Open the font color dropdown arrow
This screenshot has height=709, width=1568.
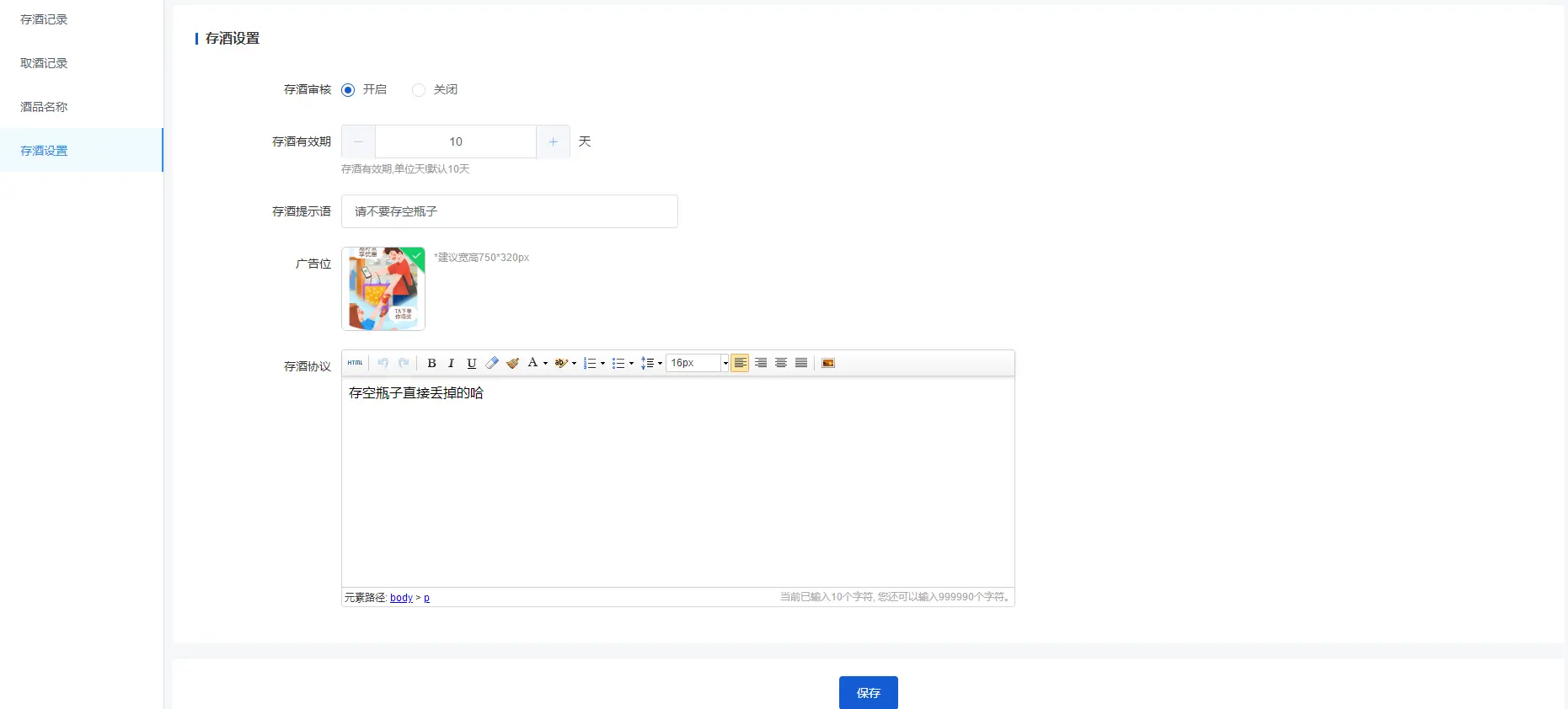[x=545, y=364]
